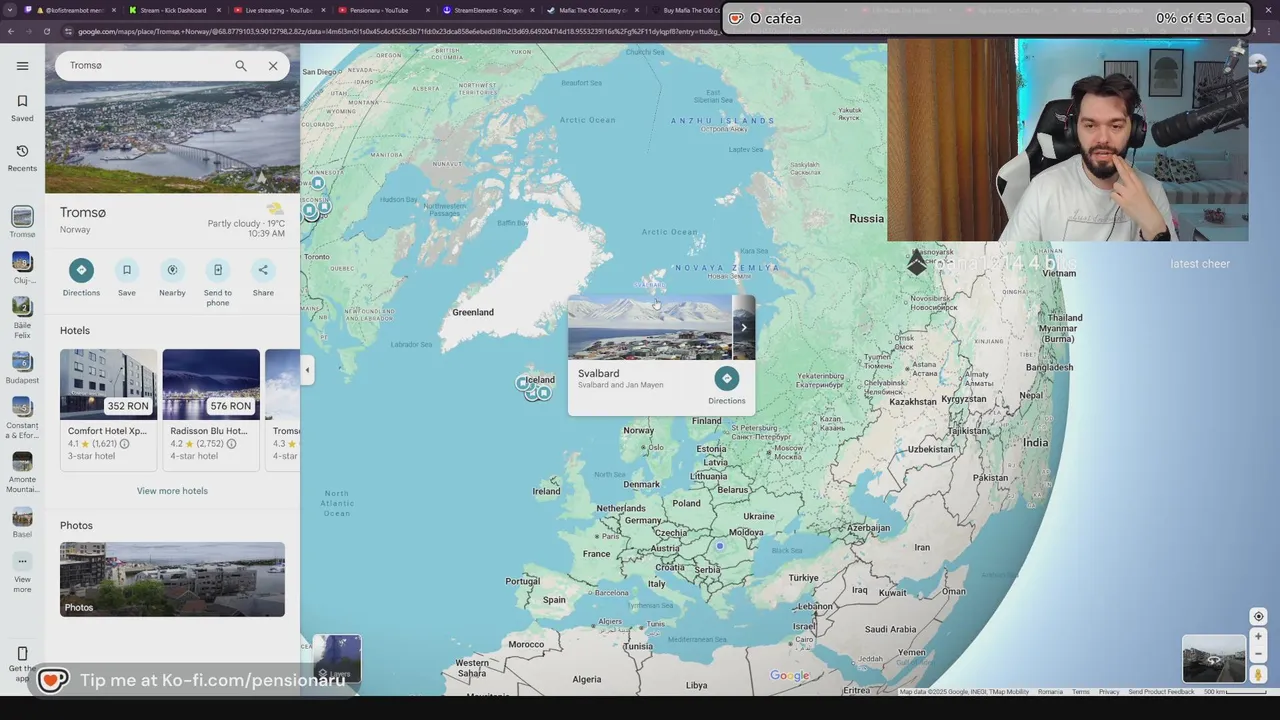1280x720 pixels.
Task: Click the Show your location button
Action: coord(1259,617)
